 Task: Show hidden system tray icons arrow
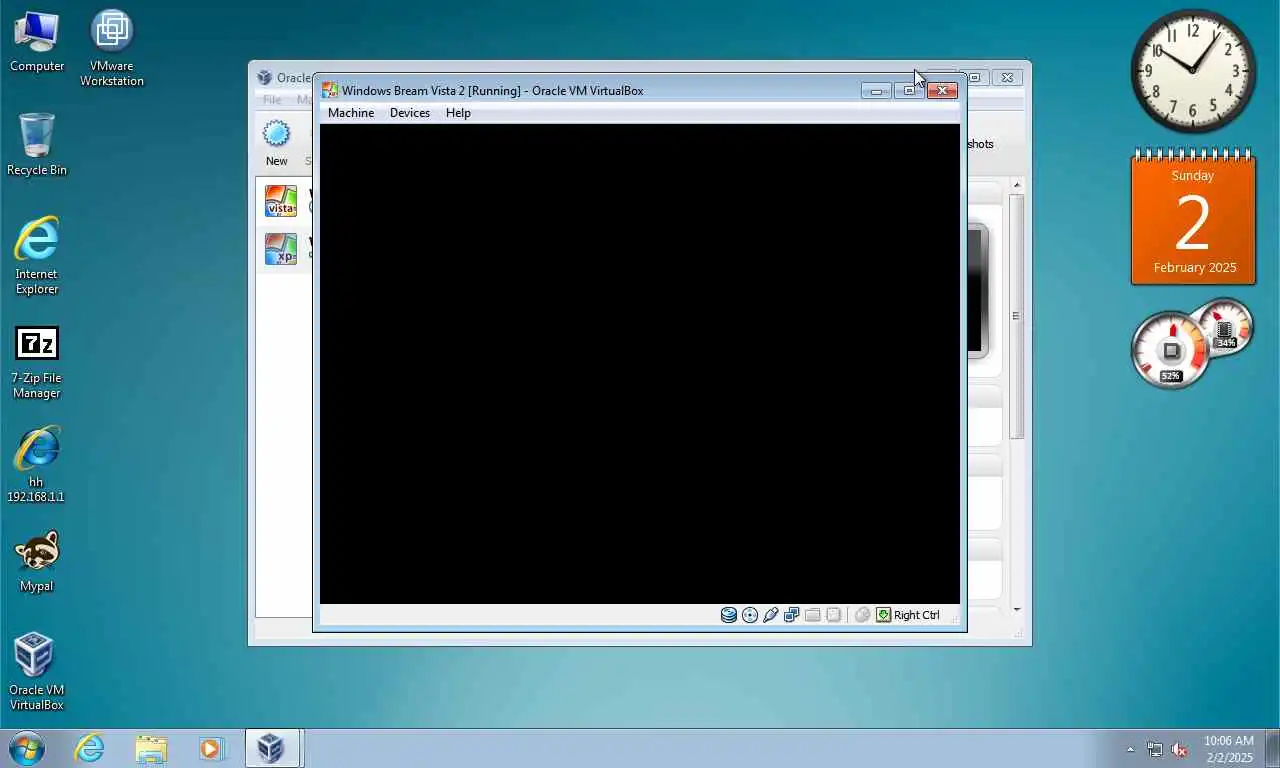click(x=1131, y=749)
